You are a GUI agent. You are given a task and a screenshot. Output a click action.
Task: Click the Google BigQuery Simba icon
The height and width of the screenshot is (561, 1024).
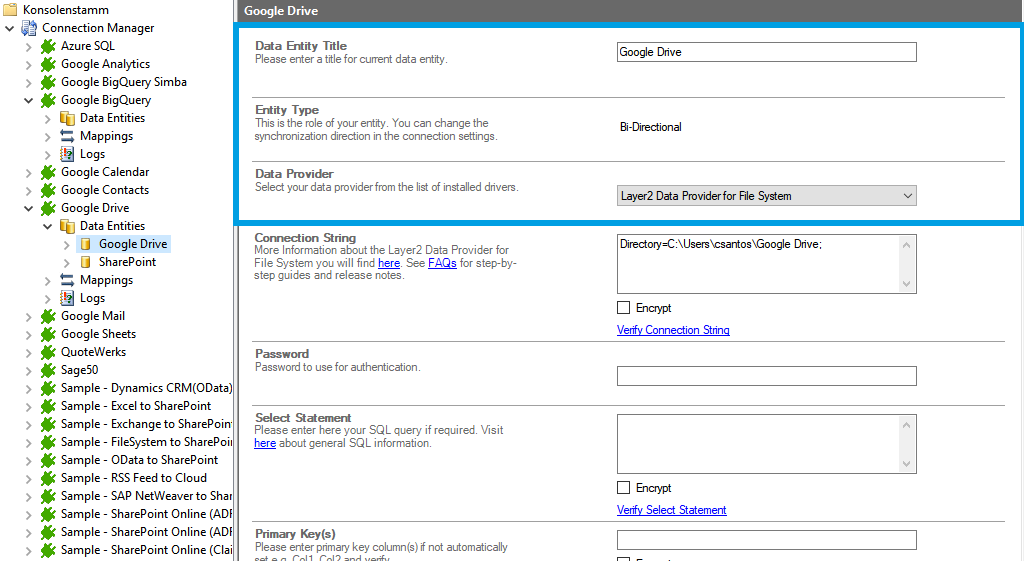click(x=48, y=82)
